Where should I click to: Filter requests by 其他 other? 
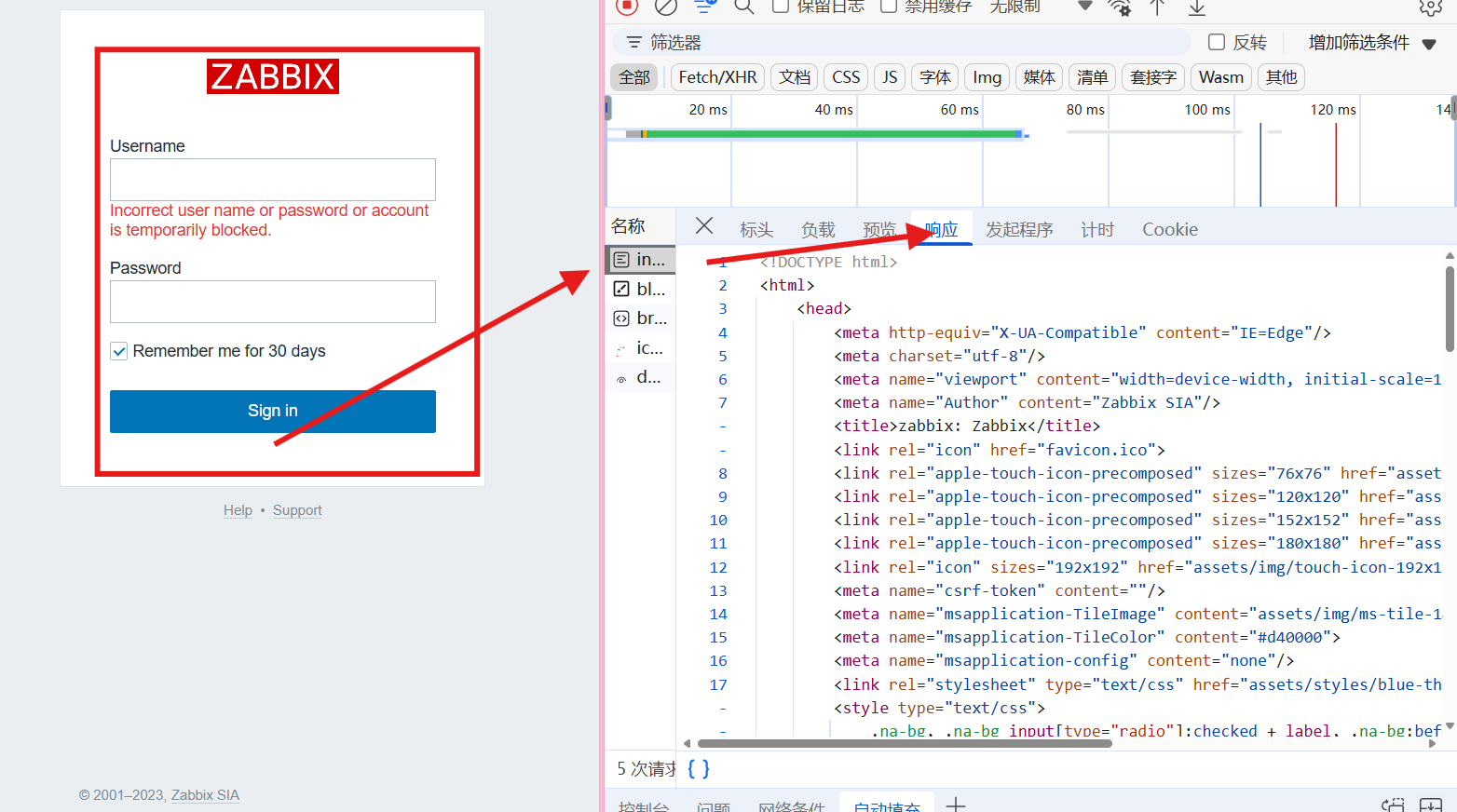point(1281,77)
